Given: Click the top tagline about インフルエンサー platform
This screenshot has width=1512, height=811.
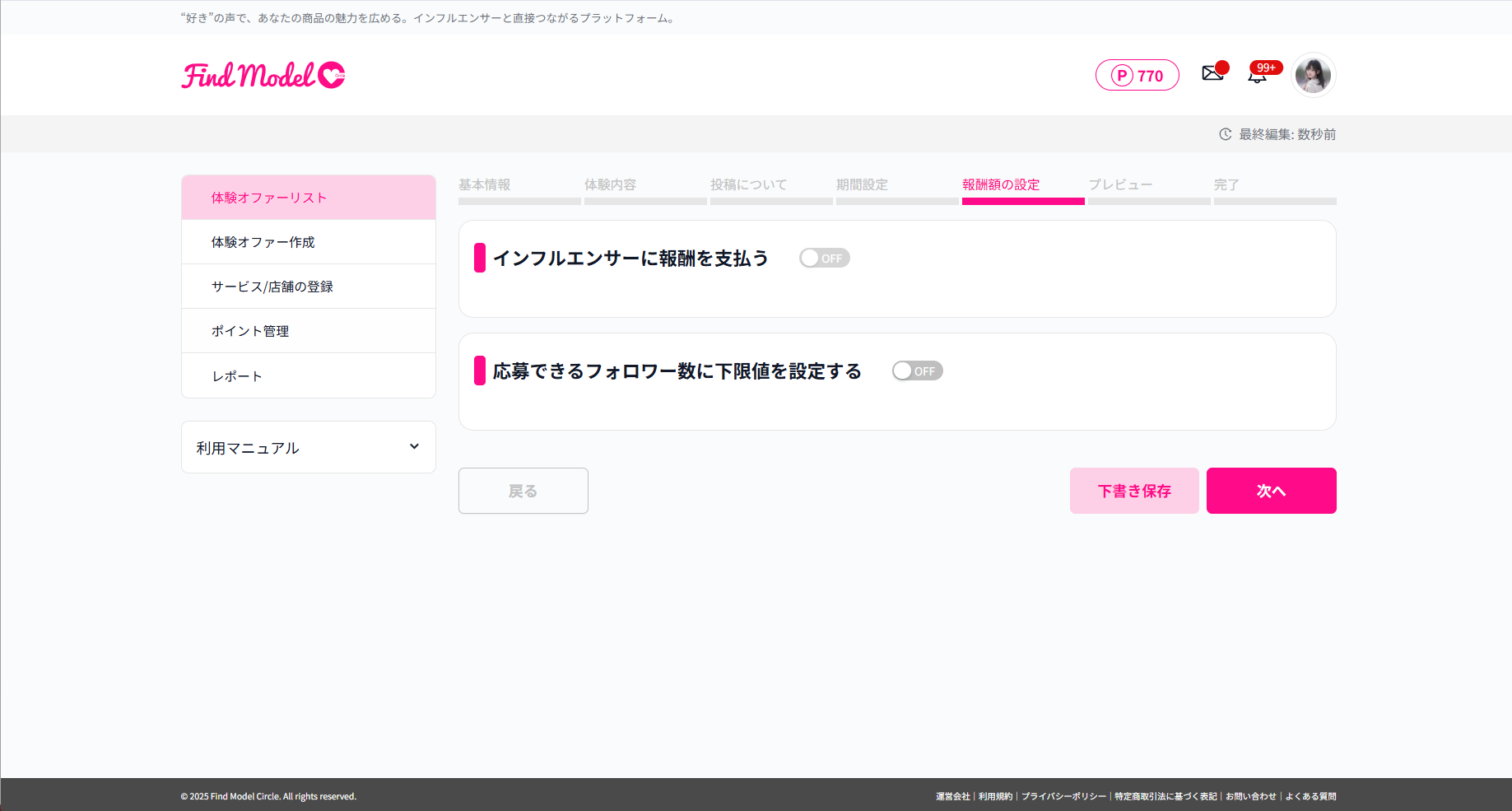Looking at the screenshot, I should (x=430, y=18).
